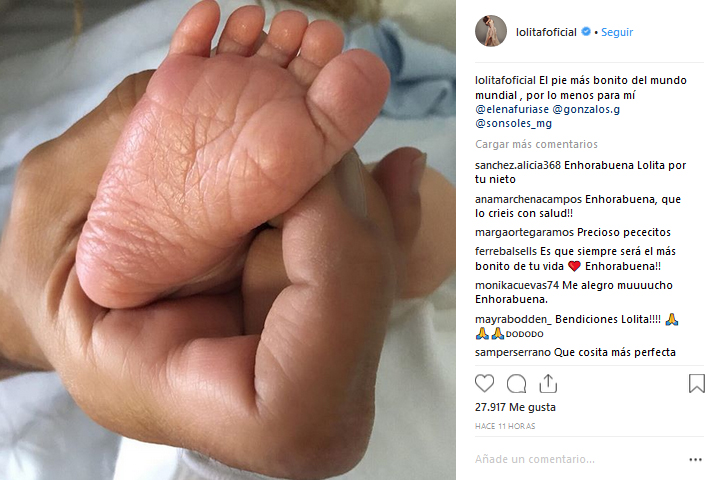
Task: Open the lolitaoficial username in the header
Action: click(546, 32)
